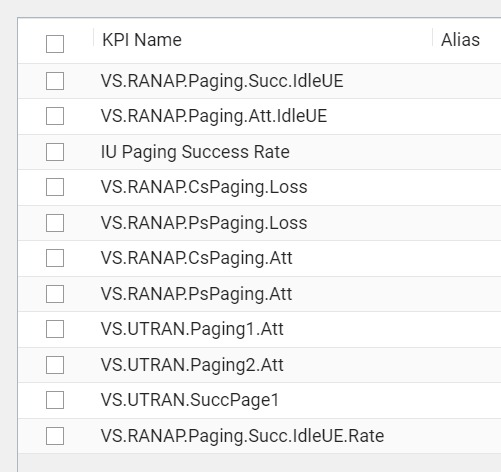Image resolution: width=501 pixels, height=472 pixels.
Task: Mark the VS.RANAP.CsPaging.Att checkbox
Action: coord(55,258)
